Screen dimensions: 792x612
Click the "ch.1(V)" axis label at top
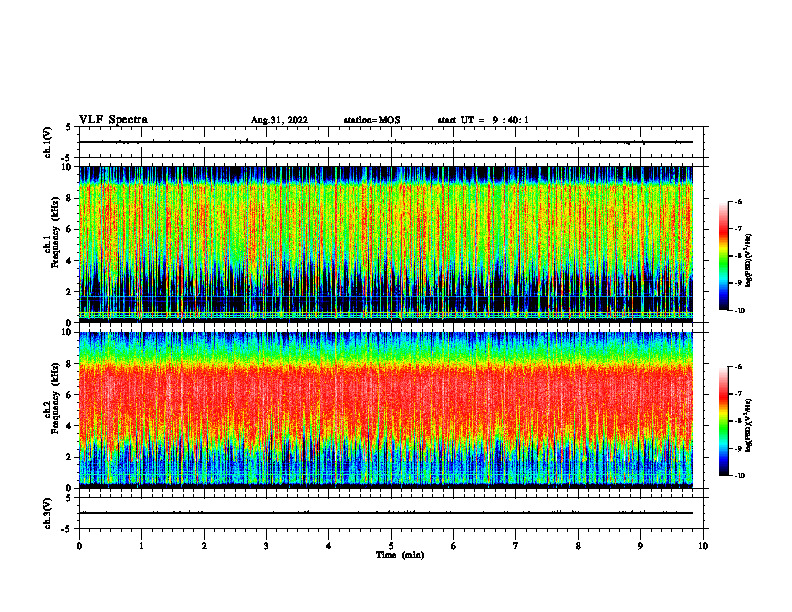pos(48,142)
